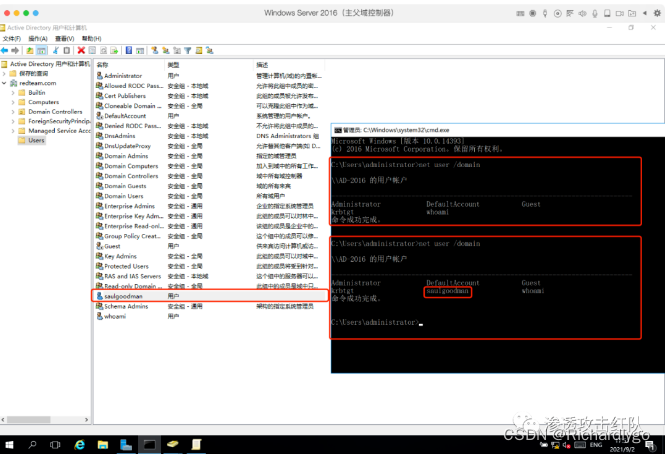Click the ENG input language indicator
The height and width of the screenshot is (454, 666).
(x=596, y=445)
